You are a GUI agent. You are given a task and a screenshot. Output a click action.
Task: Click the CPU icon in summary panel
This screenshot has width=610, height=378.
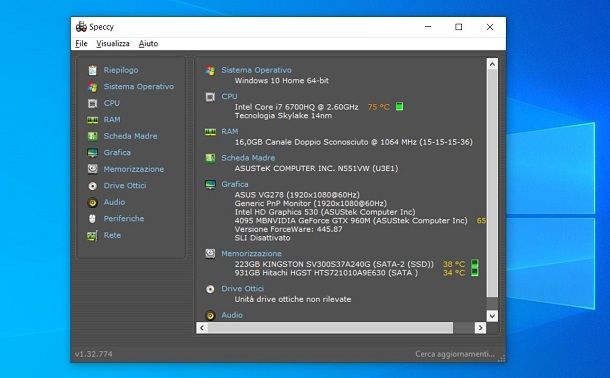[210, 97]
